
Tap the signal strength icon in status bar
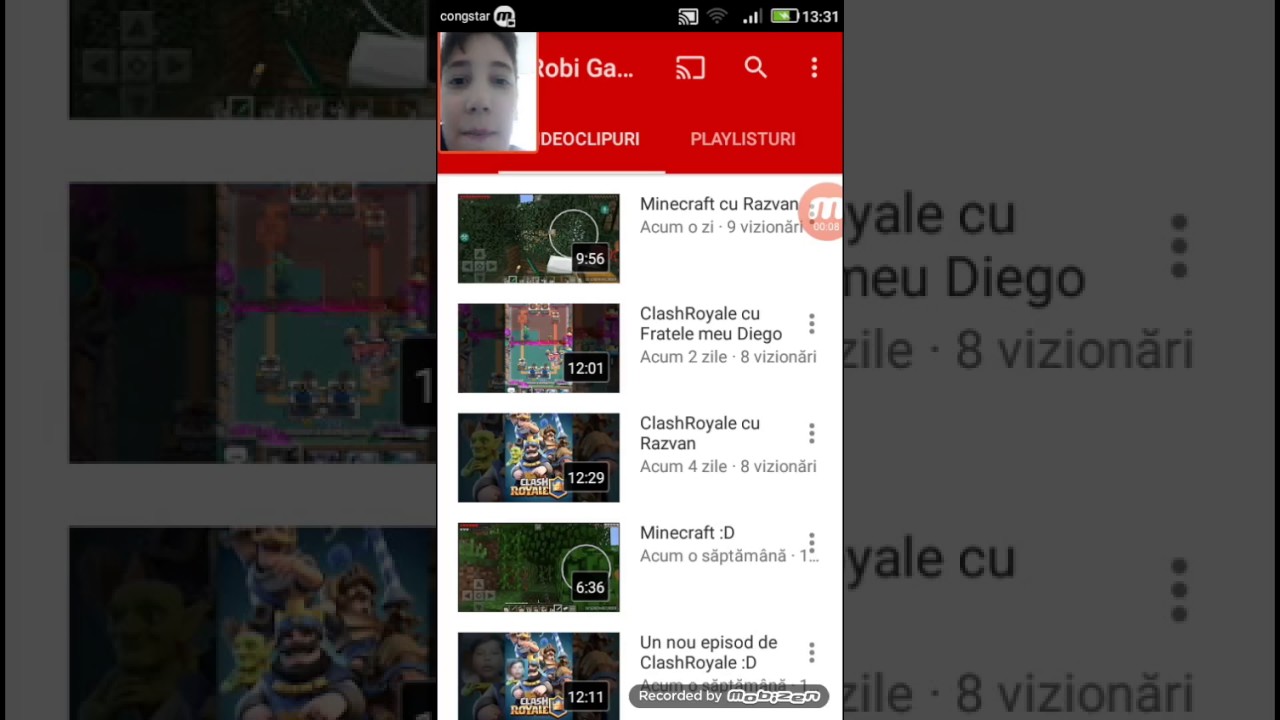point(751,16)
